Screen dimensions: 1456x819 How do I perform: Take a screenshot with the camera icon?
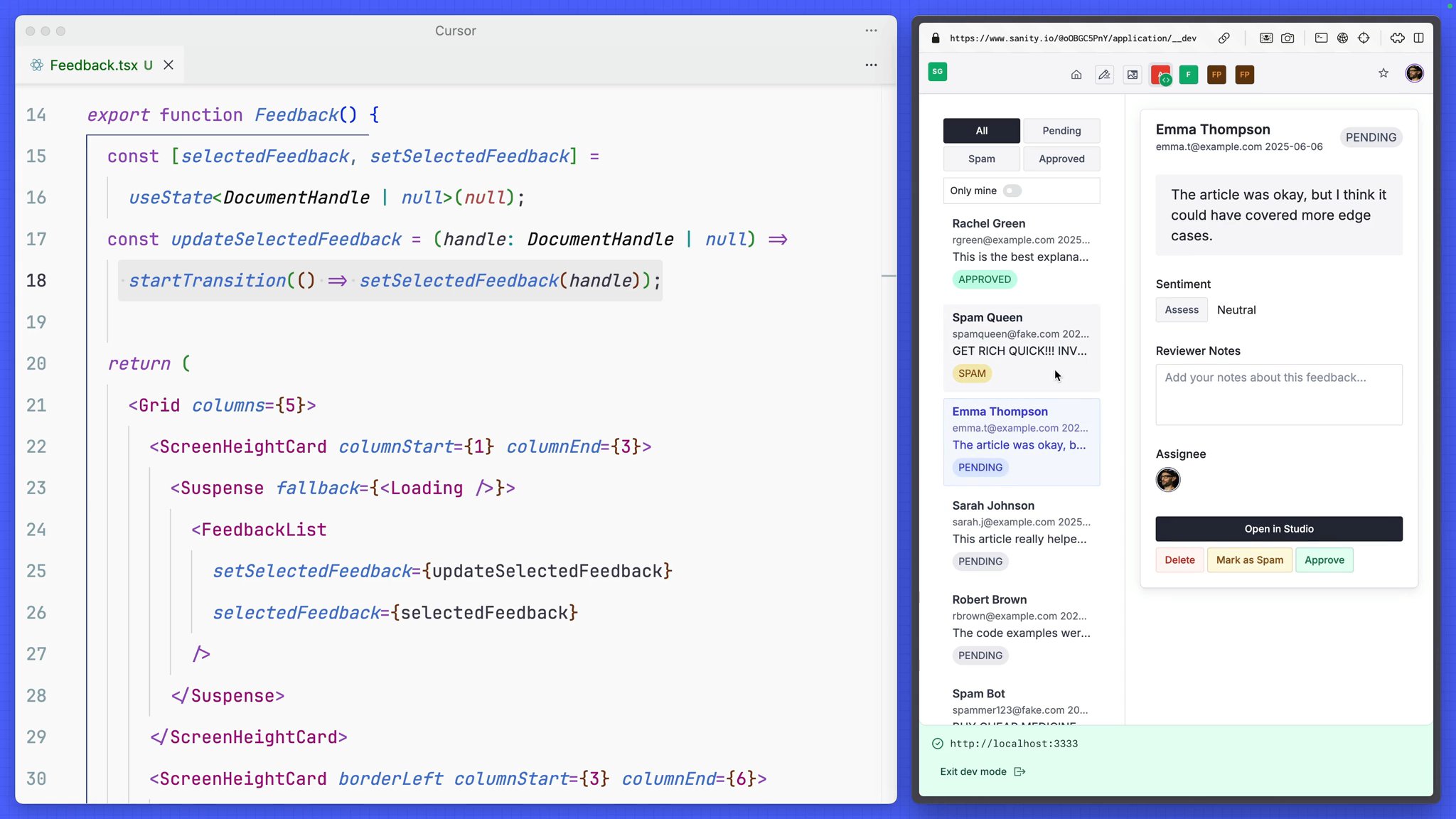coord(1288,38)
